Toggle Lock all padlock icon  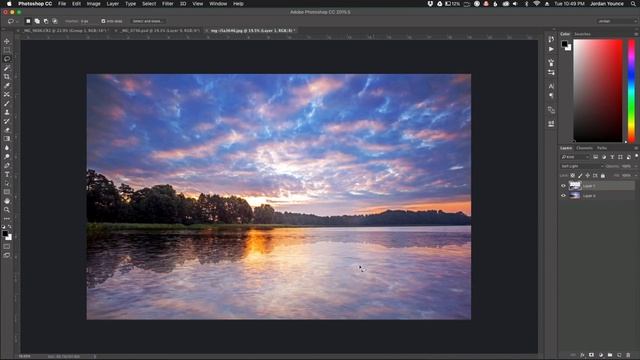[x=603, y=176]
